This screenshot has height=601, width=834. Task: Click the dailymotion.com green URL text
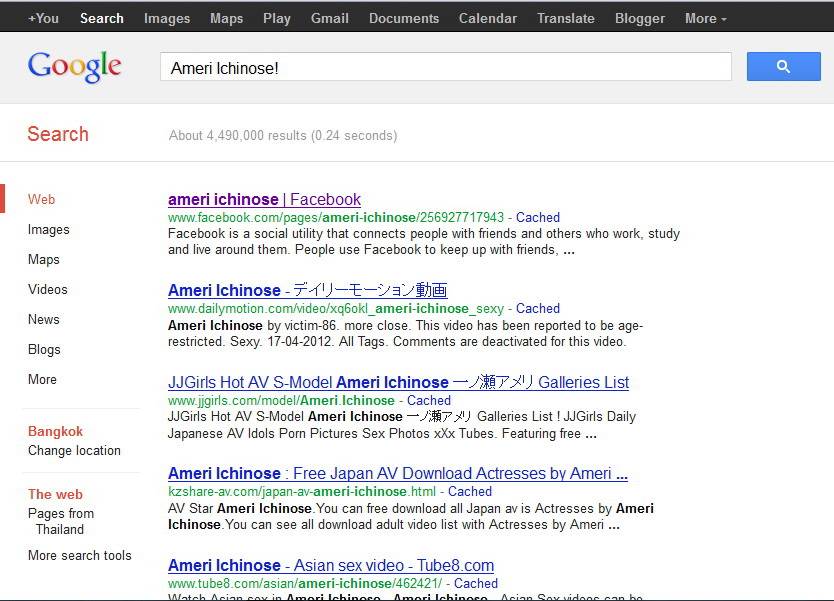coord(336,308)
